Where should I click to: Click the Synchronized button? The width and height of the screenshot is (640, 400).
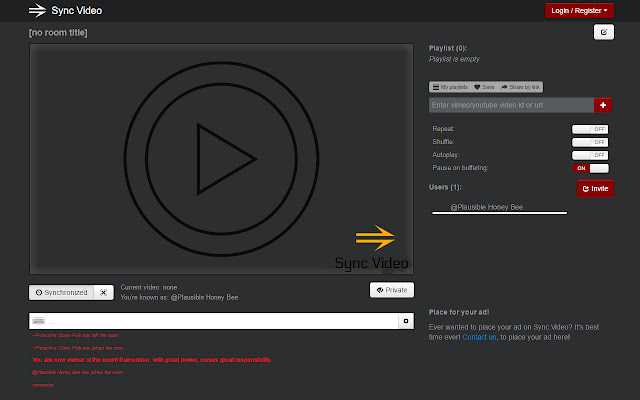pos(61,293)
